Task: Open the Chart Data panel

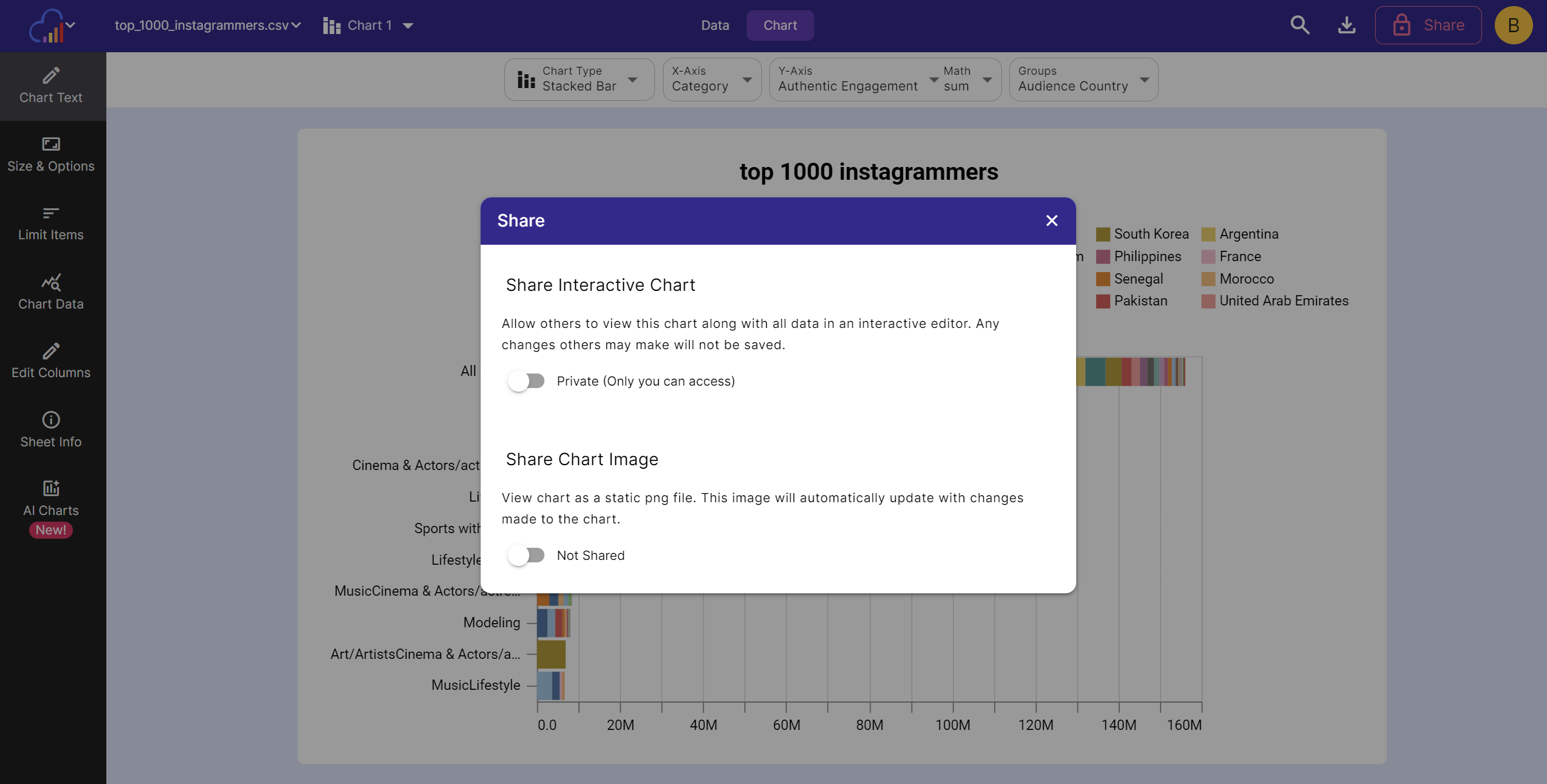Action: pos(51,291)
